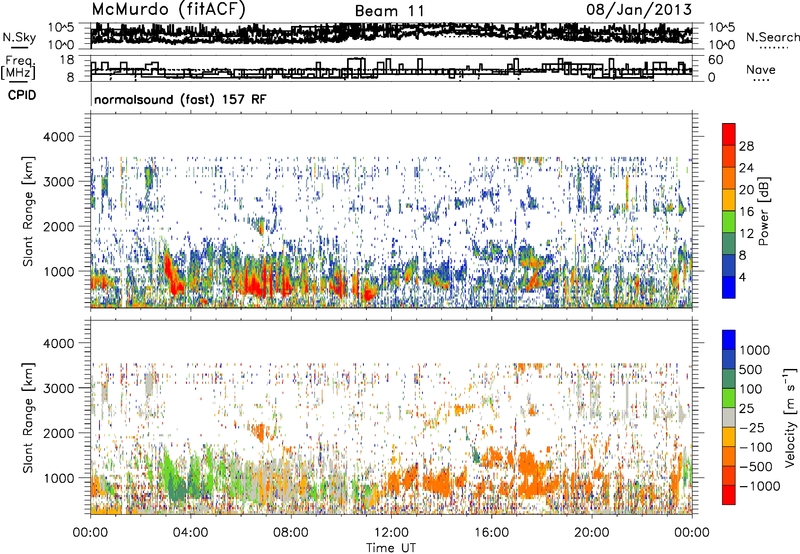Click the Power [dB] colorbar label
This screenshot has width=800, height=554.
click(x=763, y=211)
